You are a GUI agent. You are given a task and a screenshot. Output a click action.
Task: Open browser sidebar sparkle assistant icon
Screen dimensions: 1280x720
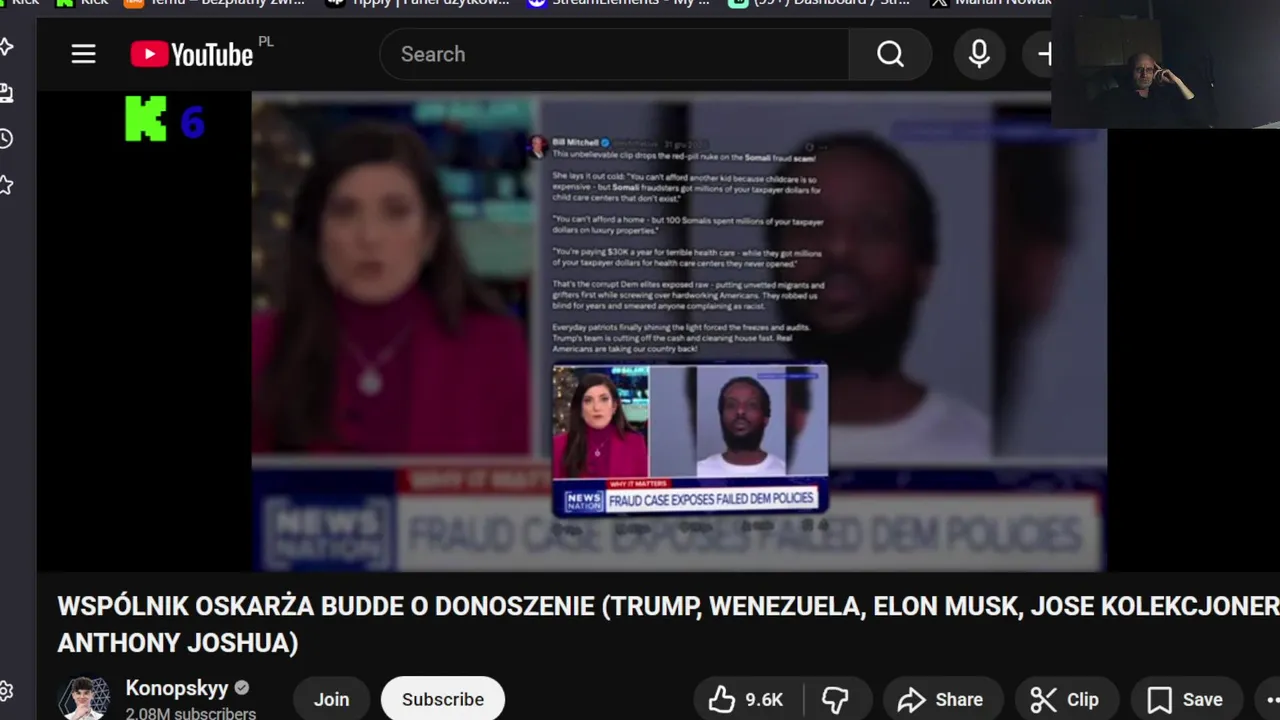[x=7, y=46]
